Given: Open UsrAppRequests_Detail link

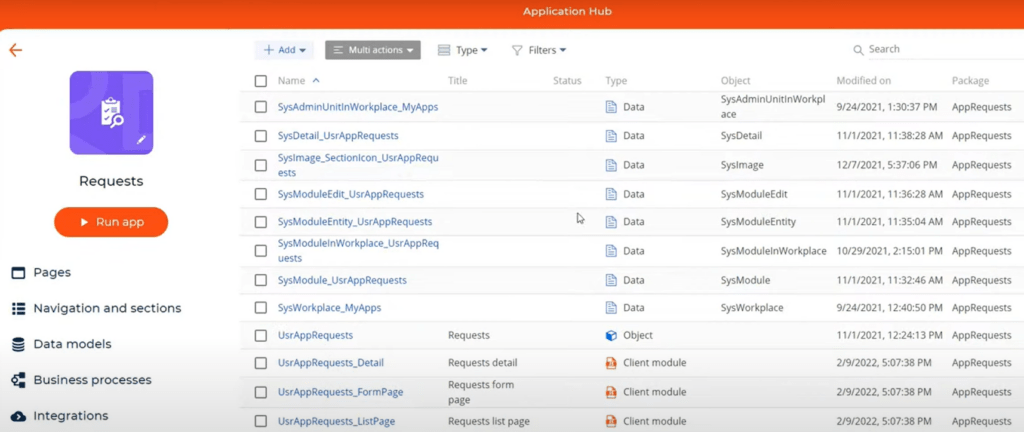Looking at the screenshot, I should [x=331, y=363].
